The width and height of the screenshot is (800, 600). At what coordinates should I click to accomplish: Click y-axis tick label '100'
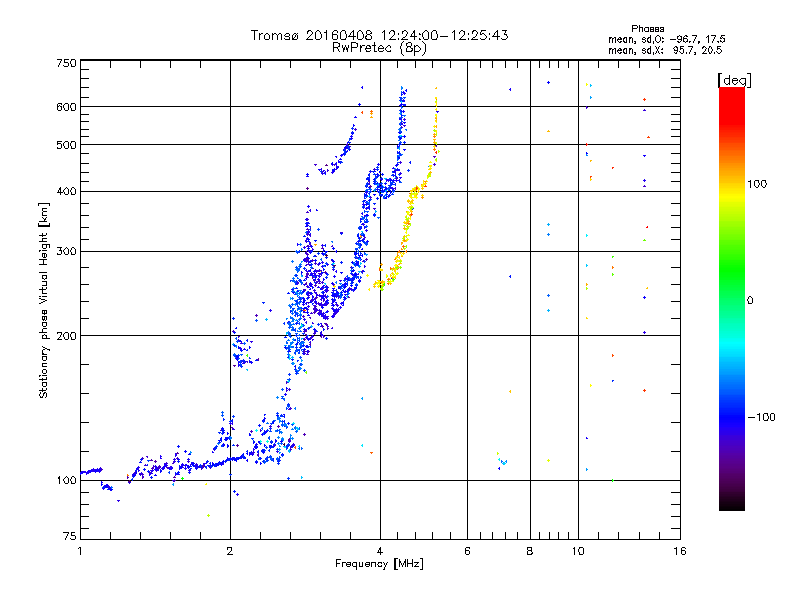(x=66, y=481)
